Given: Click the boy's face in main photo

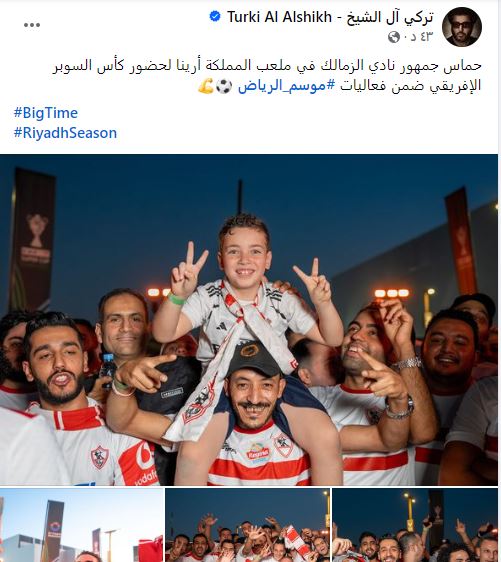Looking at the screenshot, I should point(245,257).
